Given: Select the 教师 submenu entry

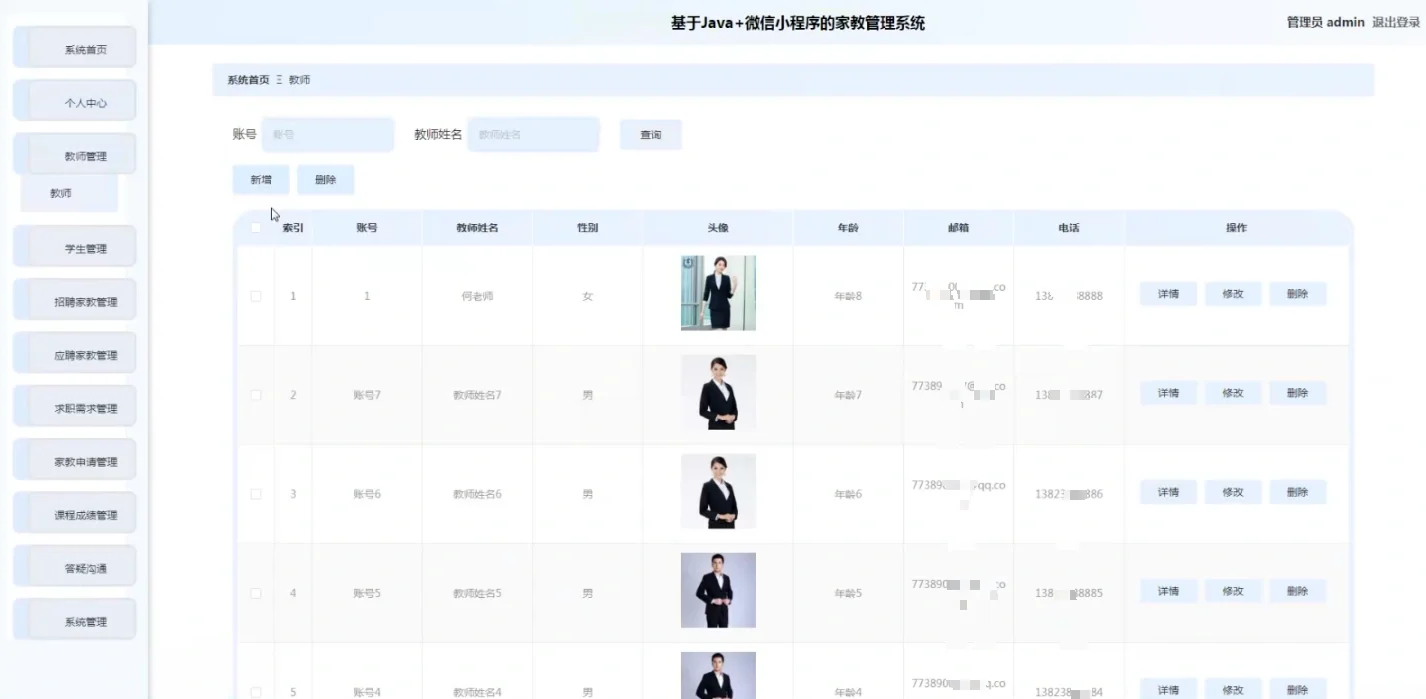Looking at the screenshot, I should [x=67, y=191].
